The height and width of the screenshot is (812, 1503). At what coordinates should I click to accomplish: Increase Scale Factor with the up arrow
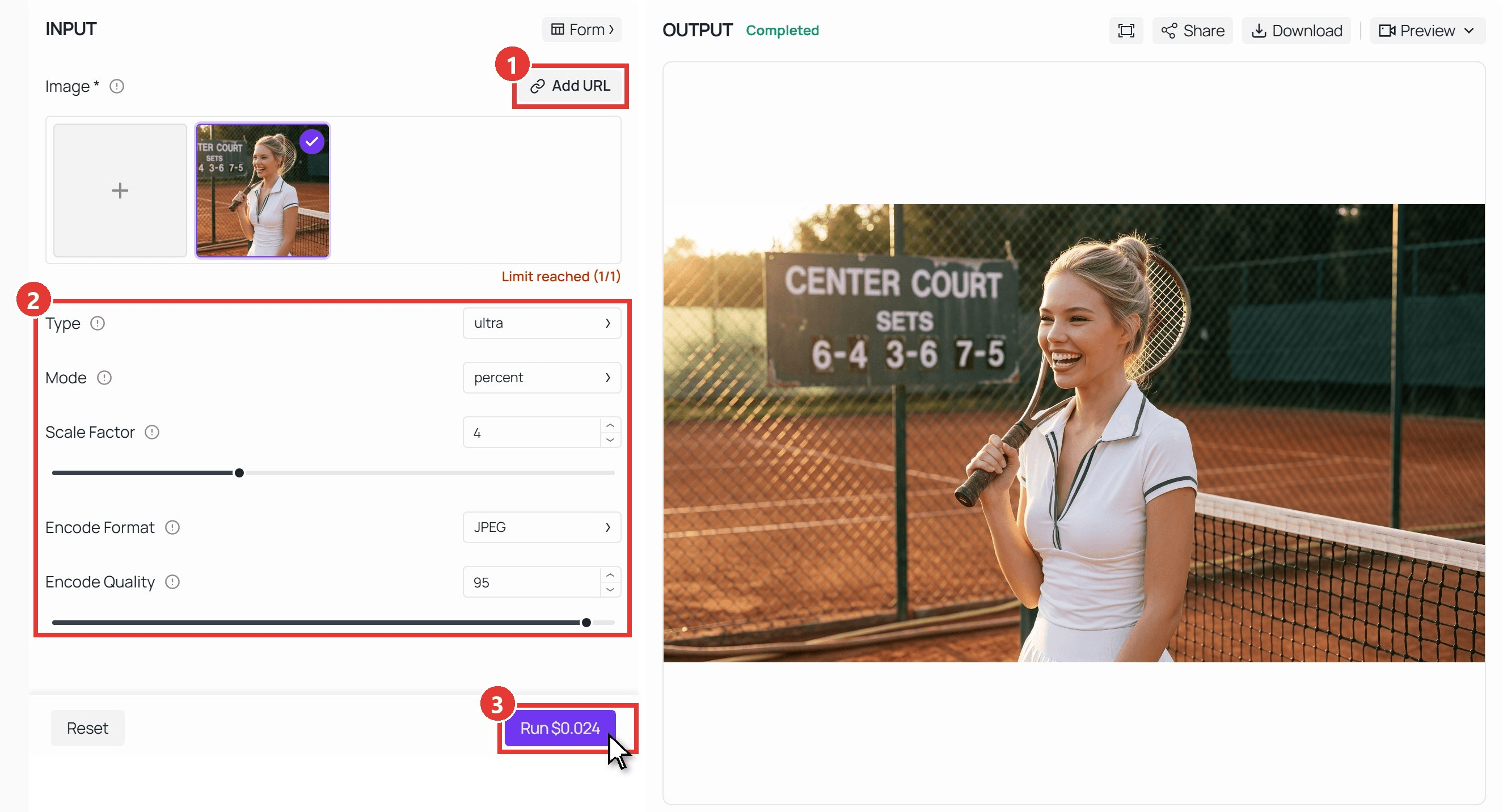[610, 425]
